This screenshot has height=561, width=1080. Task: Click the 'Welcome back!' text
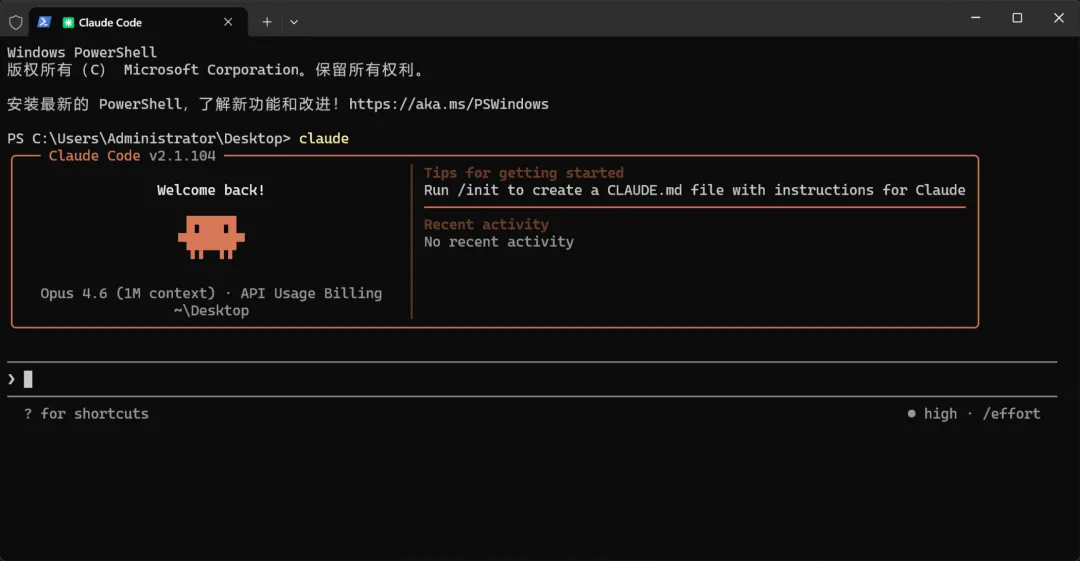tap(211, 190)
